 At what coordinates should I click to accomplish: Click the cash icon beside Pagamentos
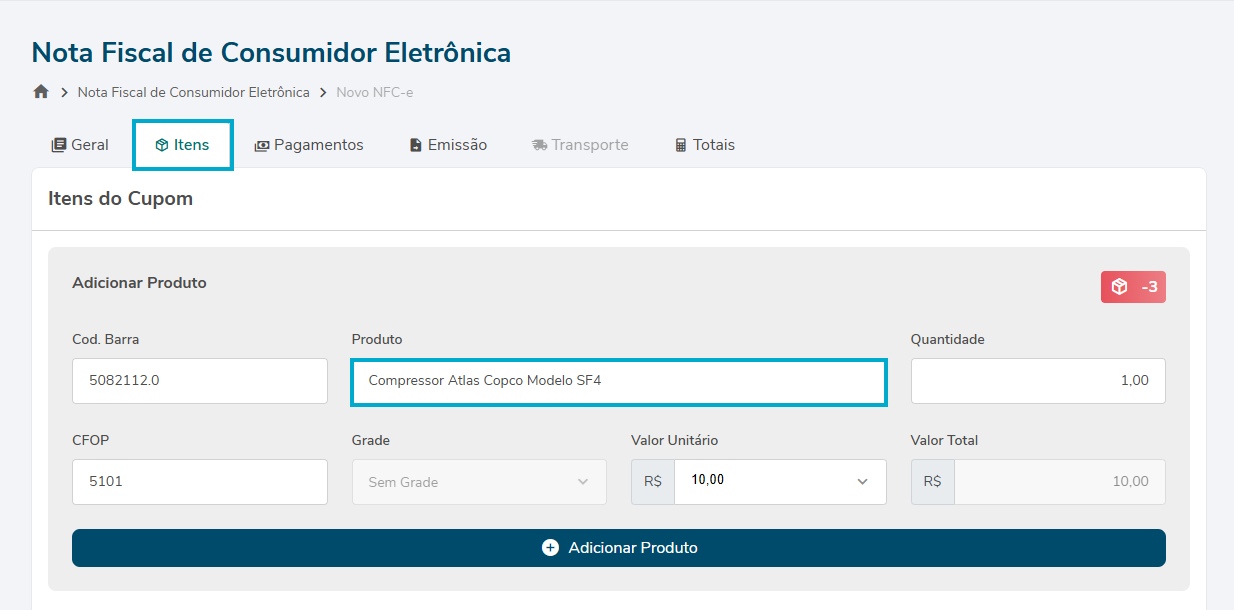[x=262, y=145]
